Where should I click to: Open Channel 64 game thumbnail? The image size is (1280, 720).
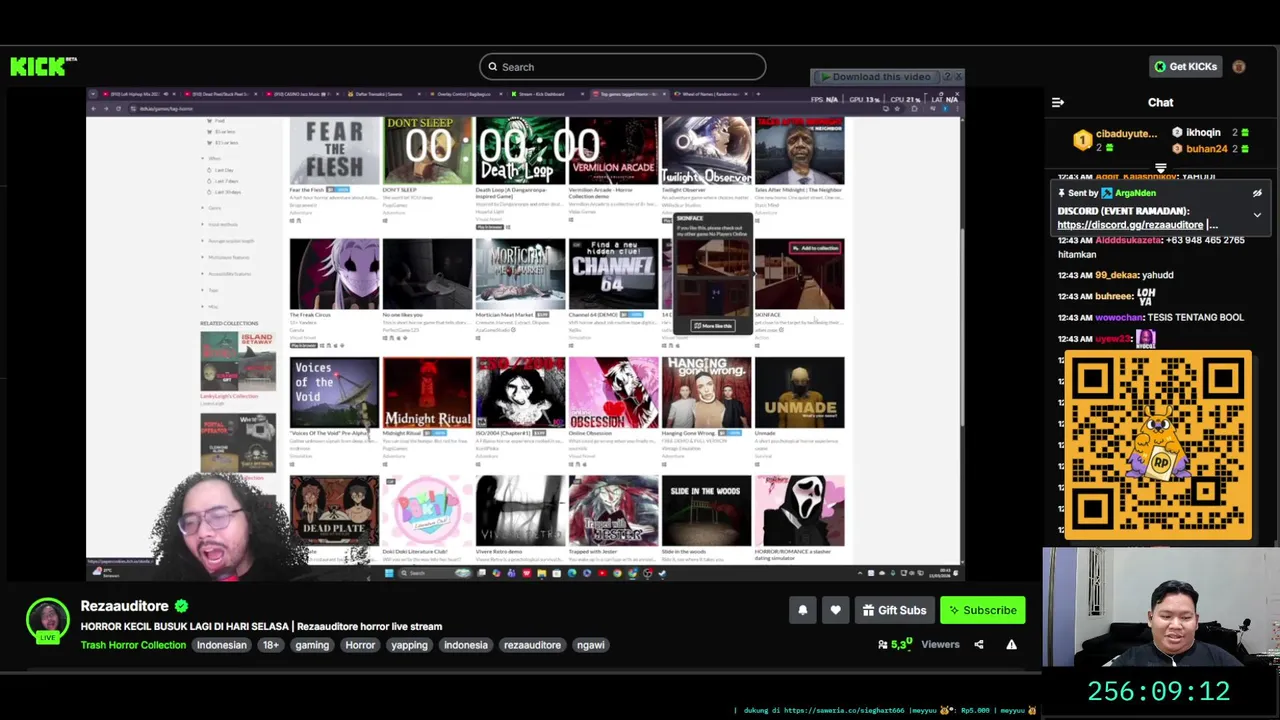(x=613, y=274)
